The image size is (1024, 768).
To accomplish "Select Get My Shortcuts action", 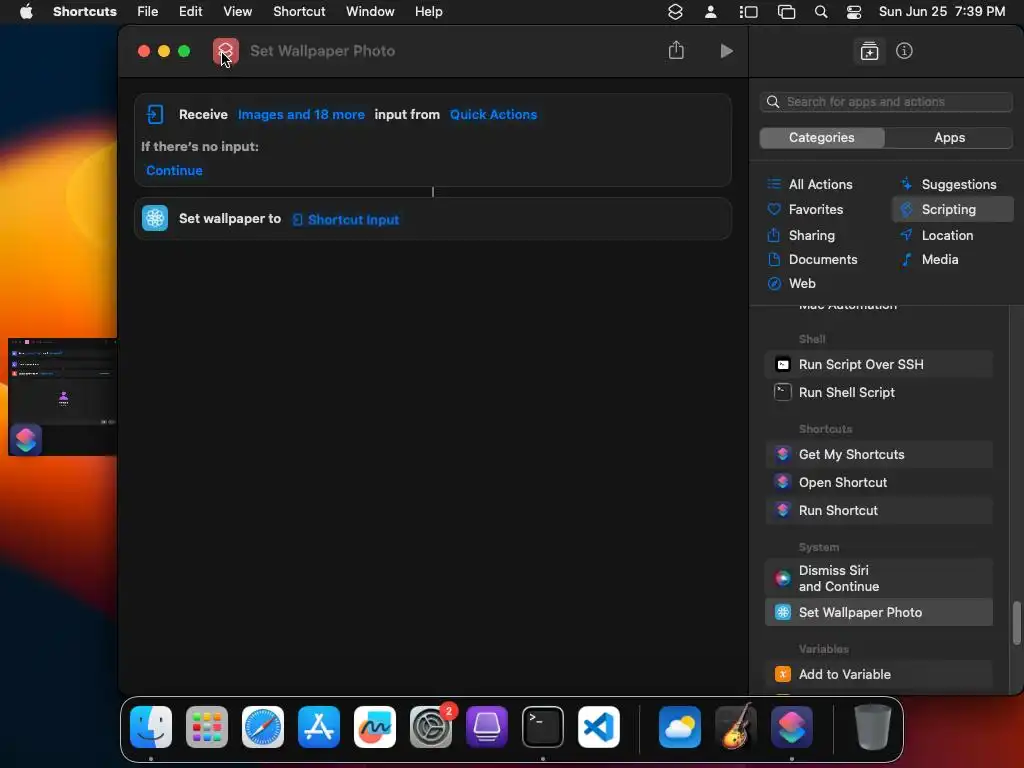I will tap(878, 455).
